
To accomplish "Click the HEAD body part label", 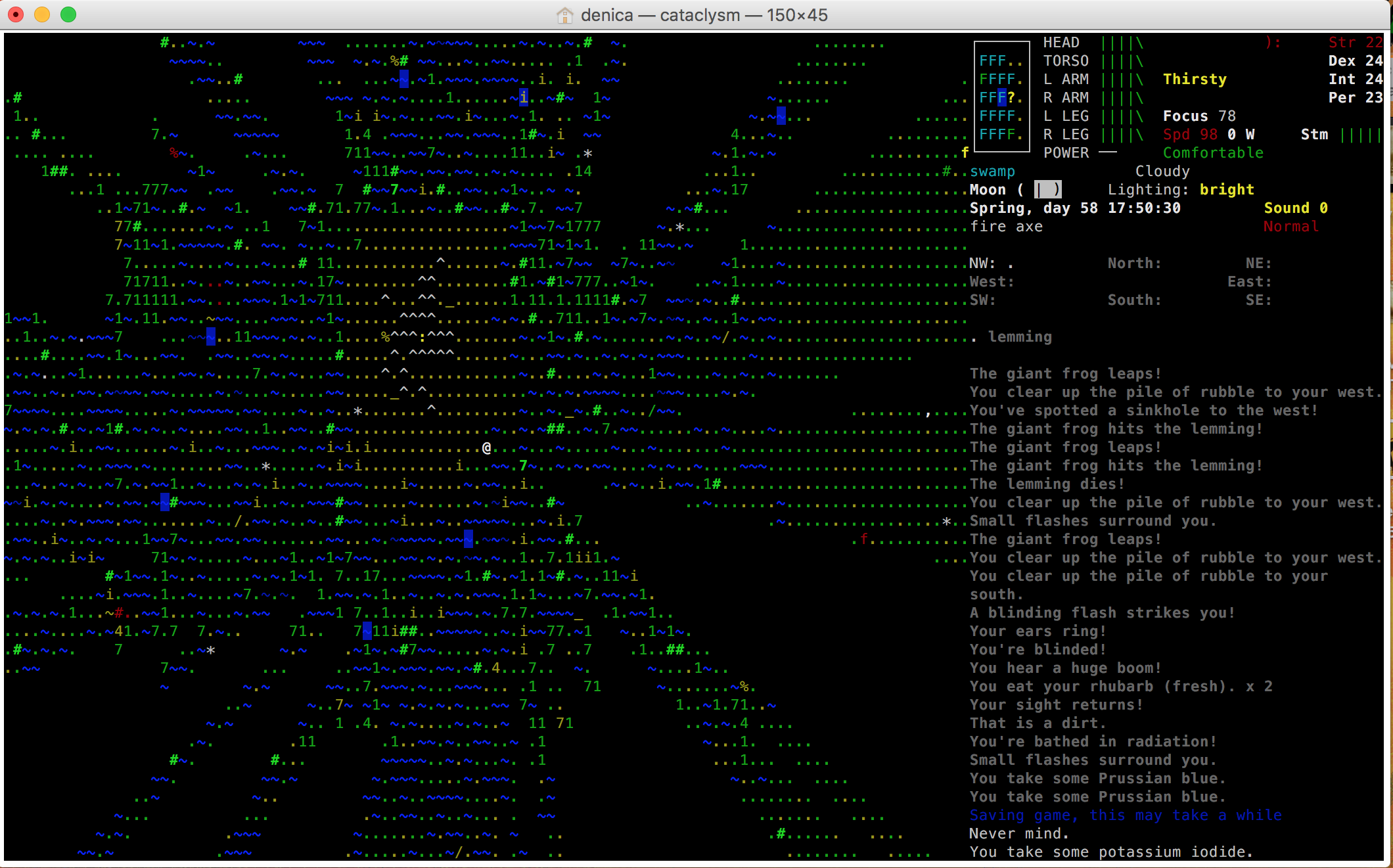I will (x=1061, y=43).
